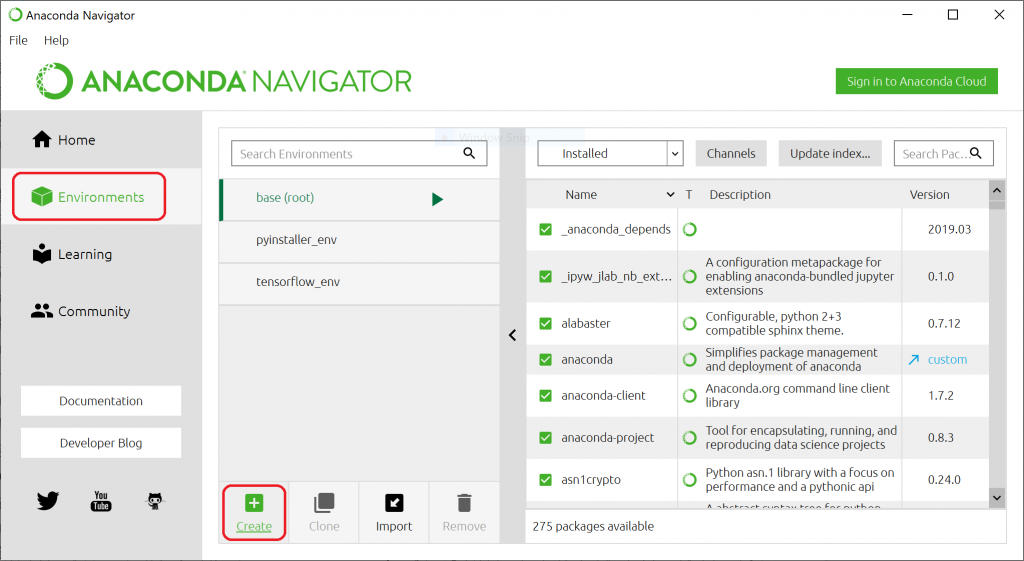Click the type circle icon for _ipyw_jlab_nb_ext

[690, 276]
